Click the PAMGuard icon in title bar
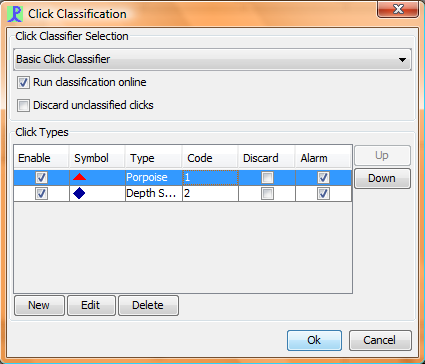The height and width of the screenshot is (364, 425). click(x=15, y=14)
